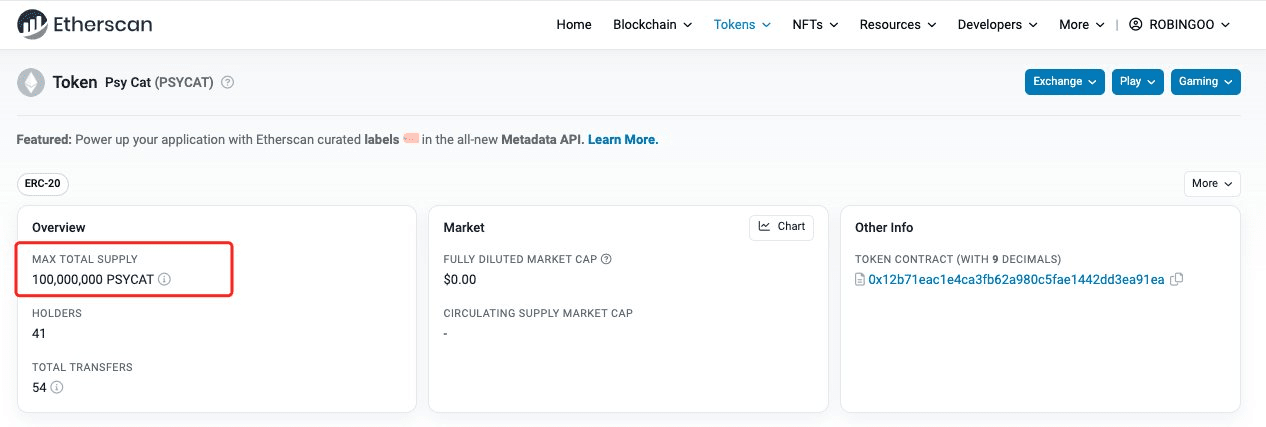Open the ROBINGOO account menu
The height and width of the screenshot is (427, 1266).
[x=1179, y=25]
